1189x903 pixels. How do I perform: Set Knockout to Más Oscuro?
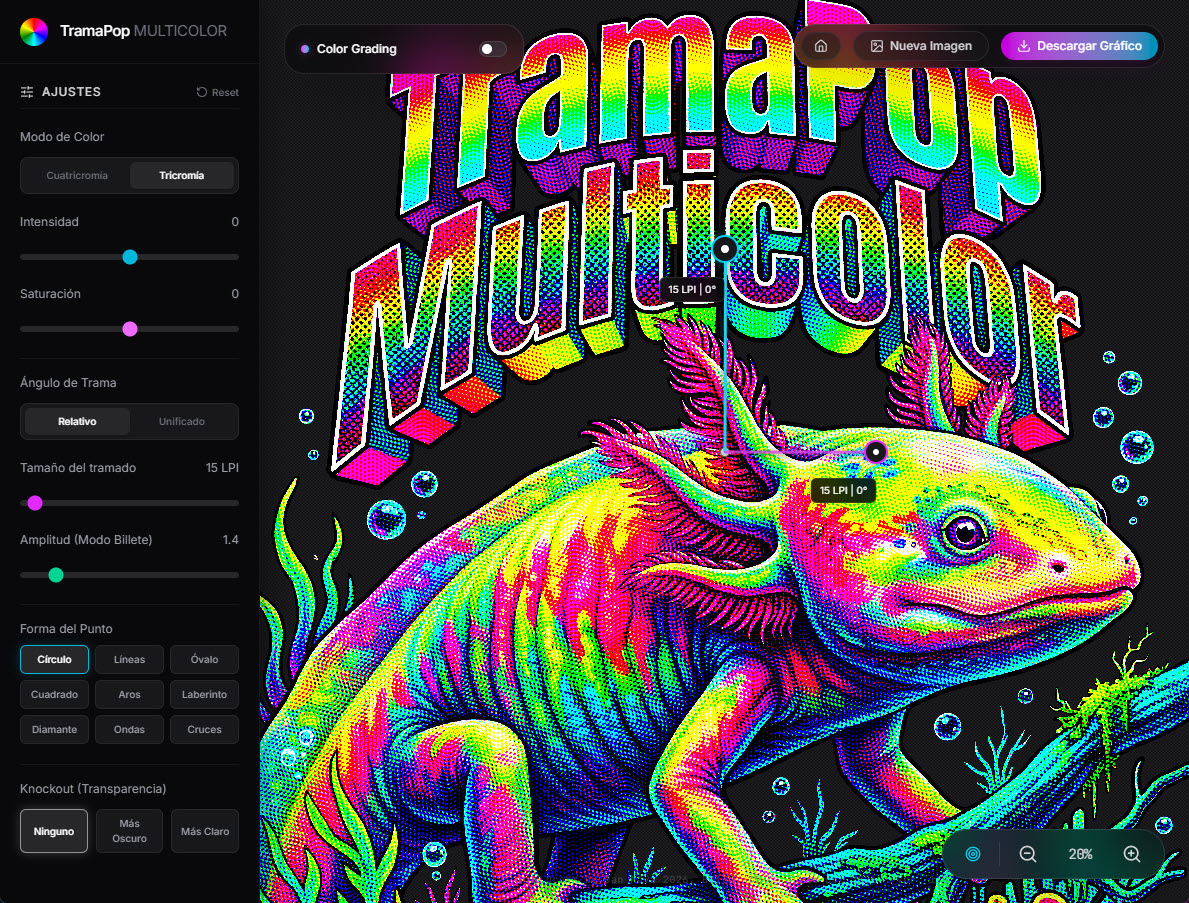click(x=130, y=831)
